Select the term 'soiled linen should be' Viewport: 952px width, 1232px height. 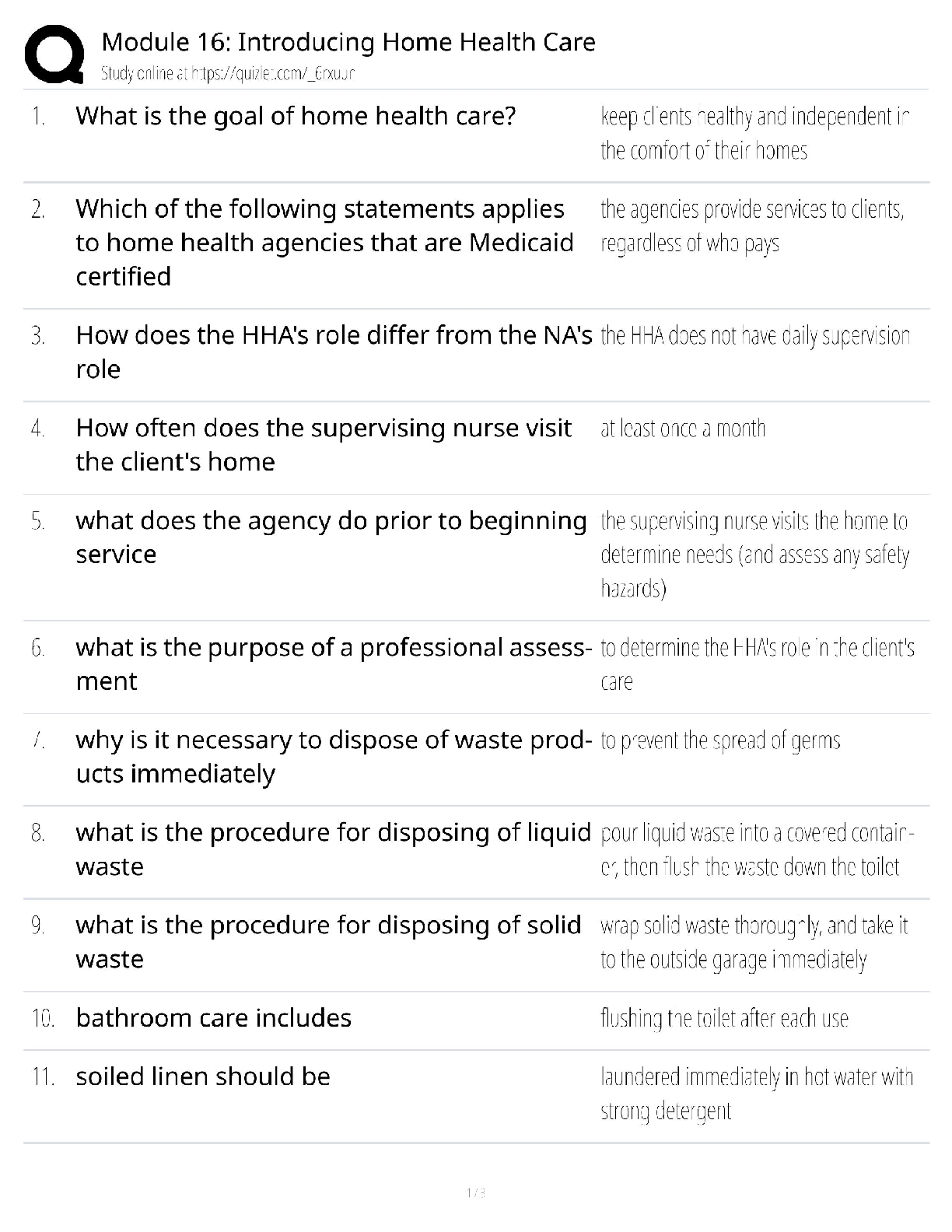coord(203,1076)
